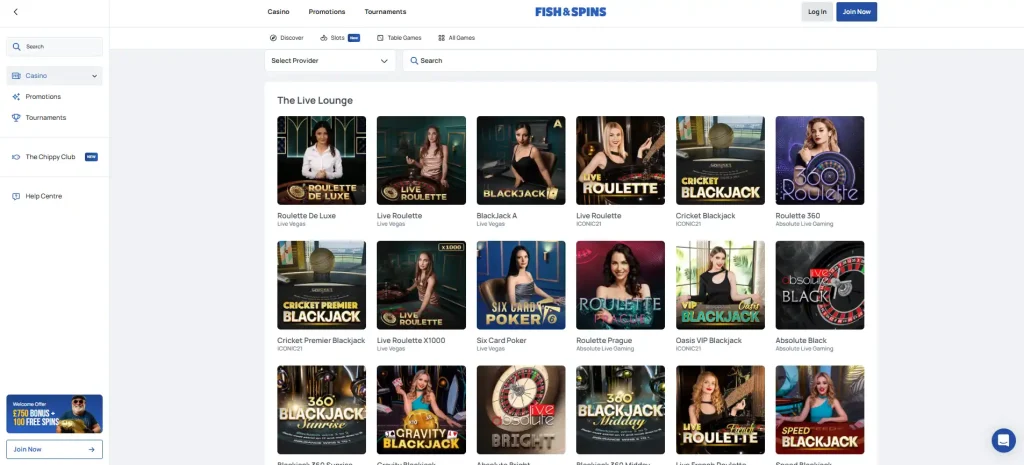Click the All Games grid icon
1024x465 pixels.
(x=441, y=38)
